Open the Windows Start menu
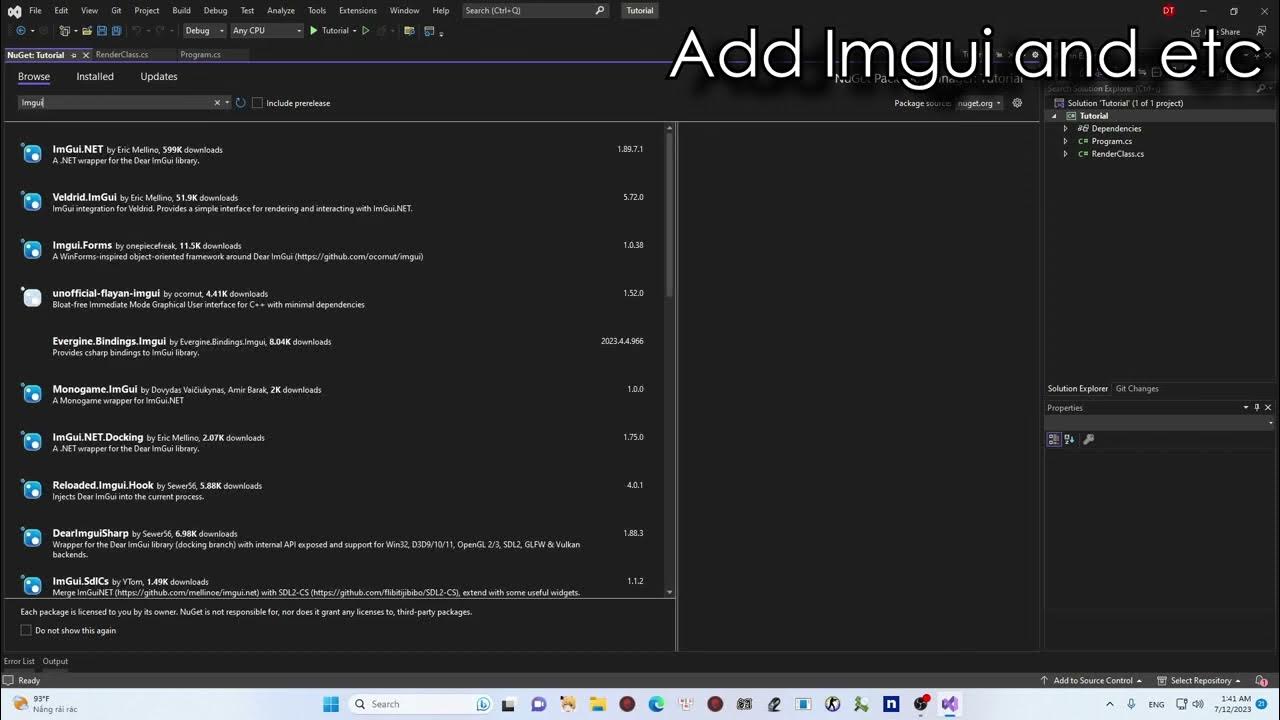Image resolution: width=1280 pixels, height=720 pixels. click(331, 704)
